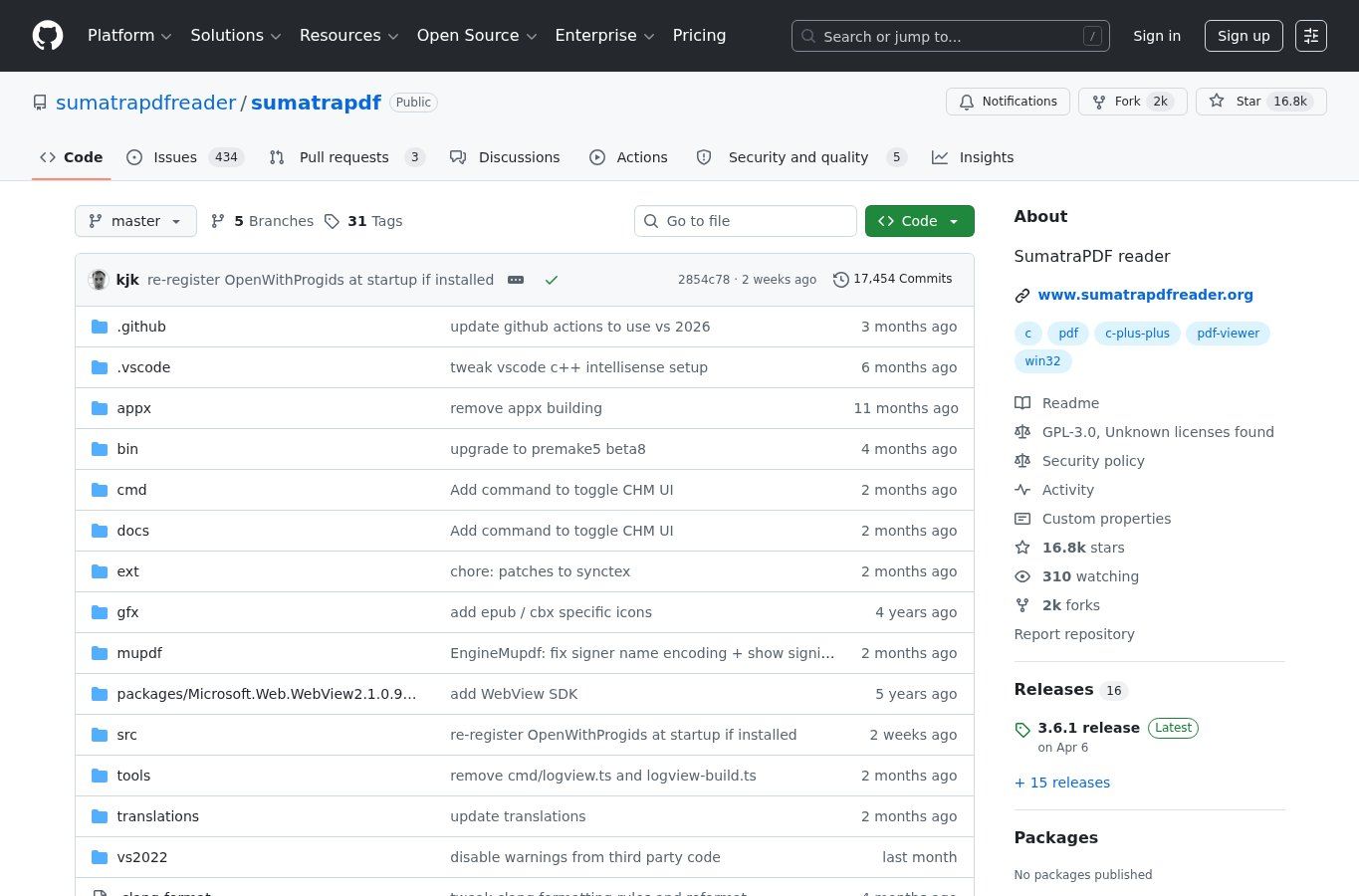1359x896 pixels.
Task: Open the master branch dropdown
Action: point(135,221)
